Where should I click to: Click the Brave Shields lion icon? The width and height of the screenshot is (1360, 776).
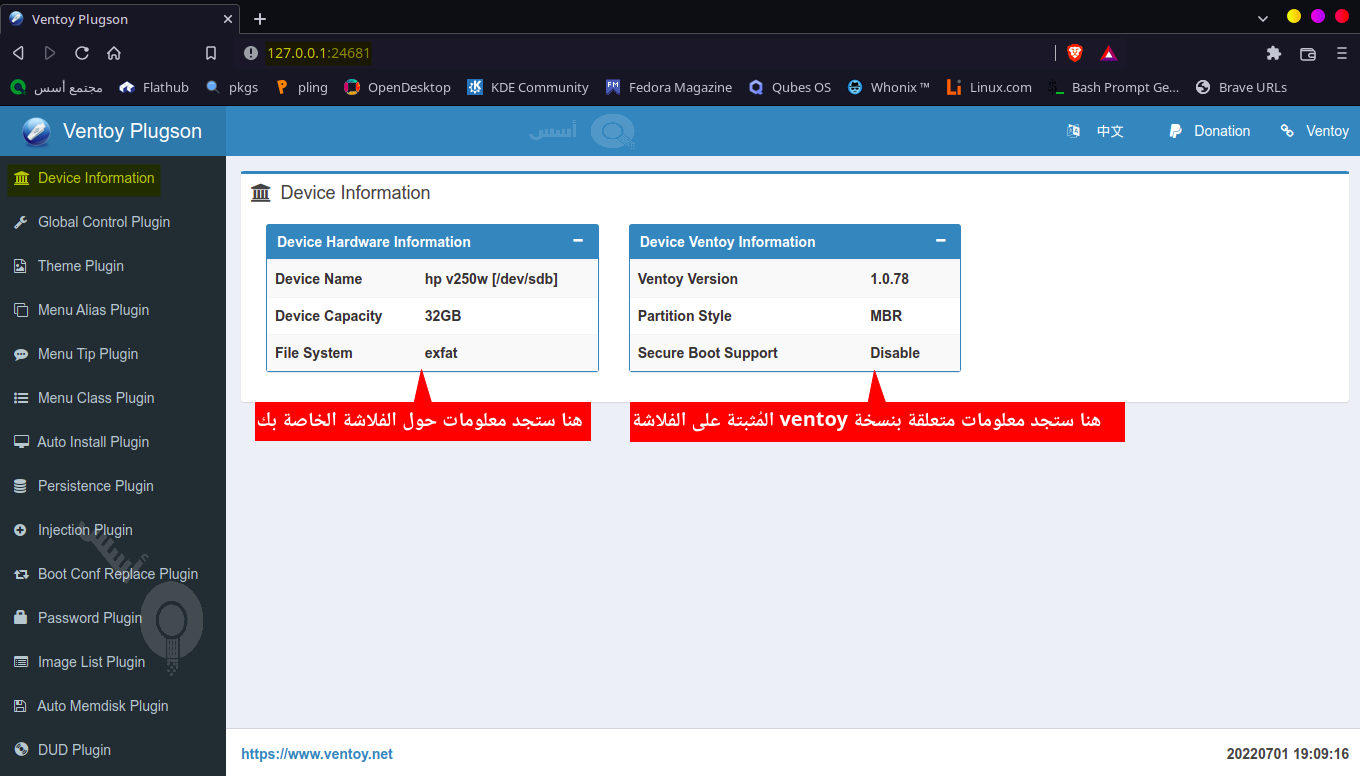(1075, 53)
